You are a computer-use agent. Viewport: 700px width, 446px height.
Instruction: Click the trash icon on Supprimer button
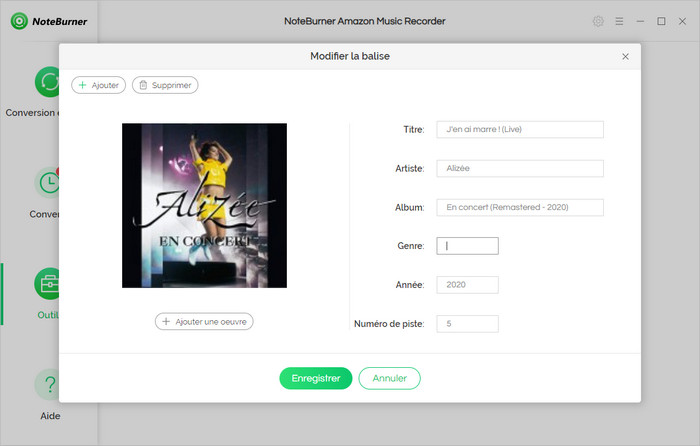coord(143,85)
